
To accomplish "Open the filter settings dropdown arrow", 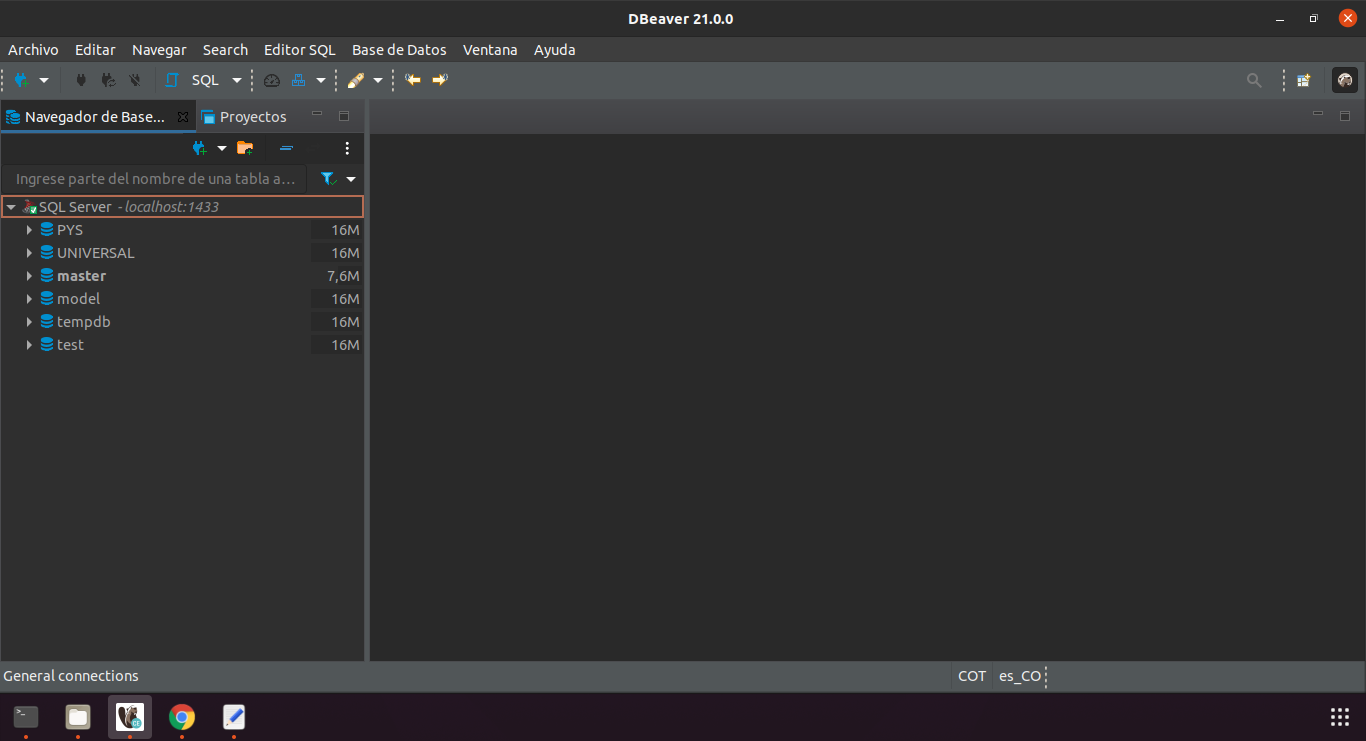I will point(351,179).
